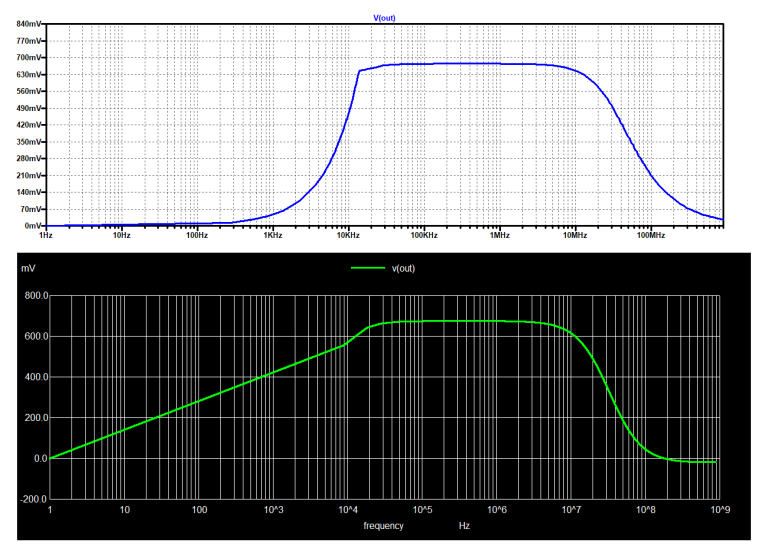Click the blue V(out) trace label
This screenshot has height=555, width=768.
(384, 17)
